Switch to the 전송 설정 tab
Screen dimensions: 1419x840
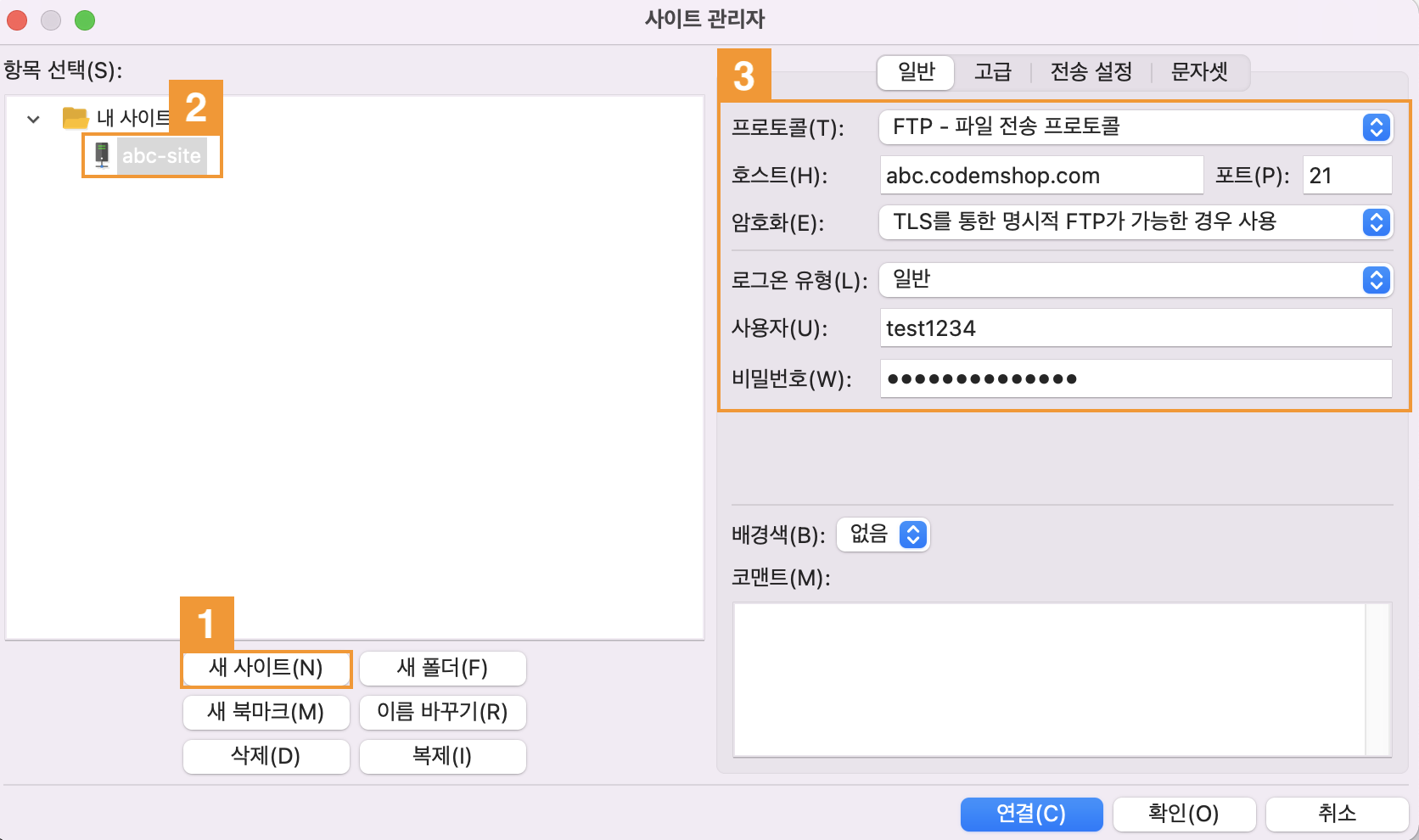click(x=1091, y=72)
